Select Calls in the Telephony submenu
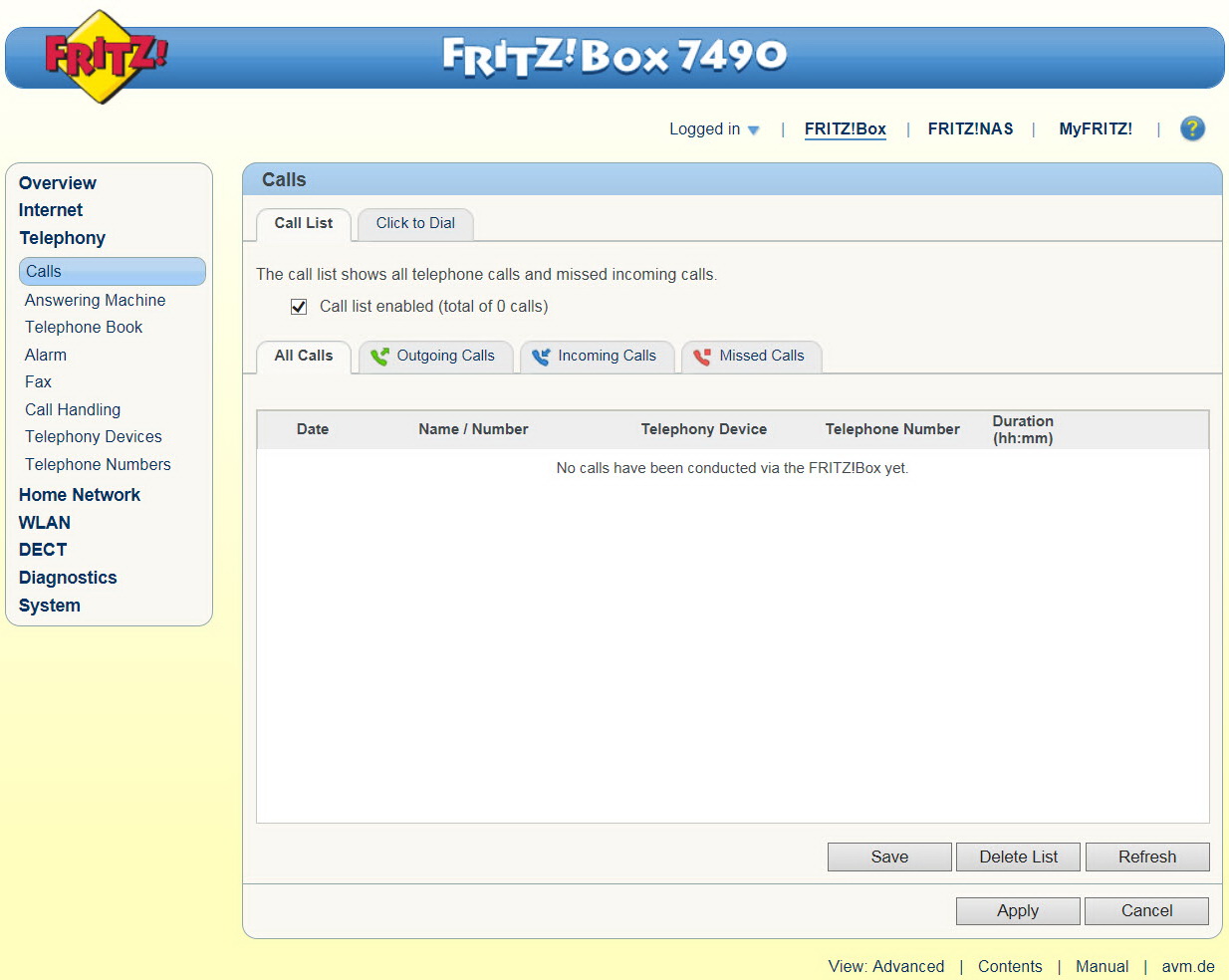Screen dimensions: 1229x980 [x=113, y=271]
